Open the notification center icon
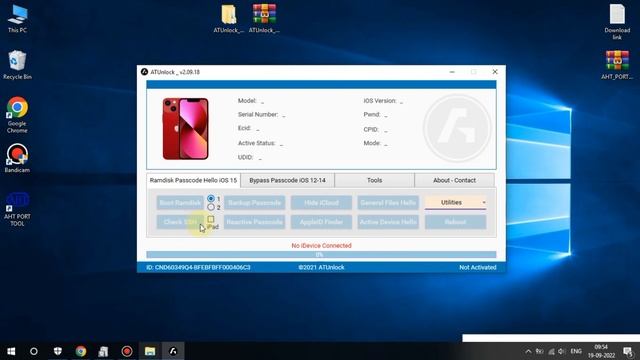The image size is (640, 360). 628,351
